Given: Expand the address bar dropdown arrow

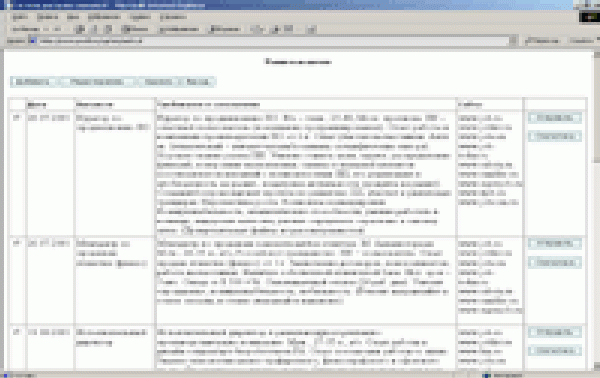Looking at the screenshot, I should [x=513, y=40].
